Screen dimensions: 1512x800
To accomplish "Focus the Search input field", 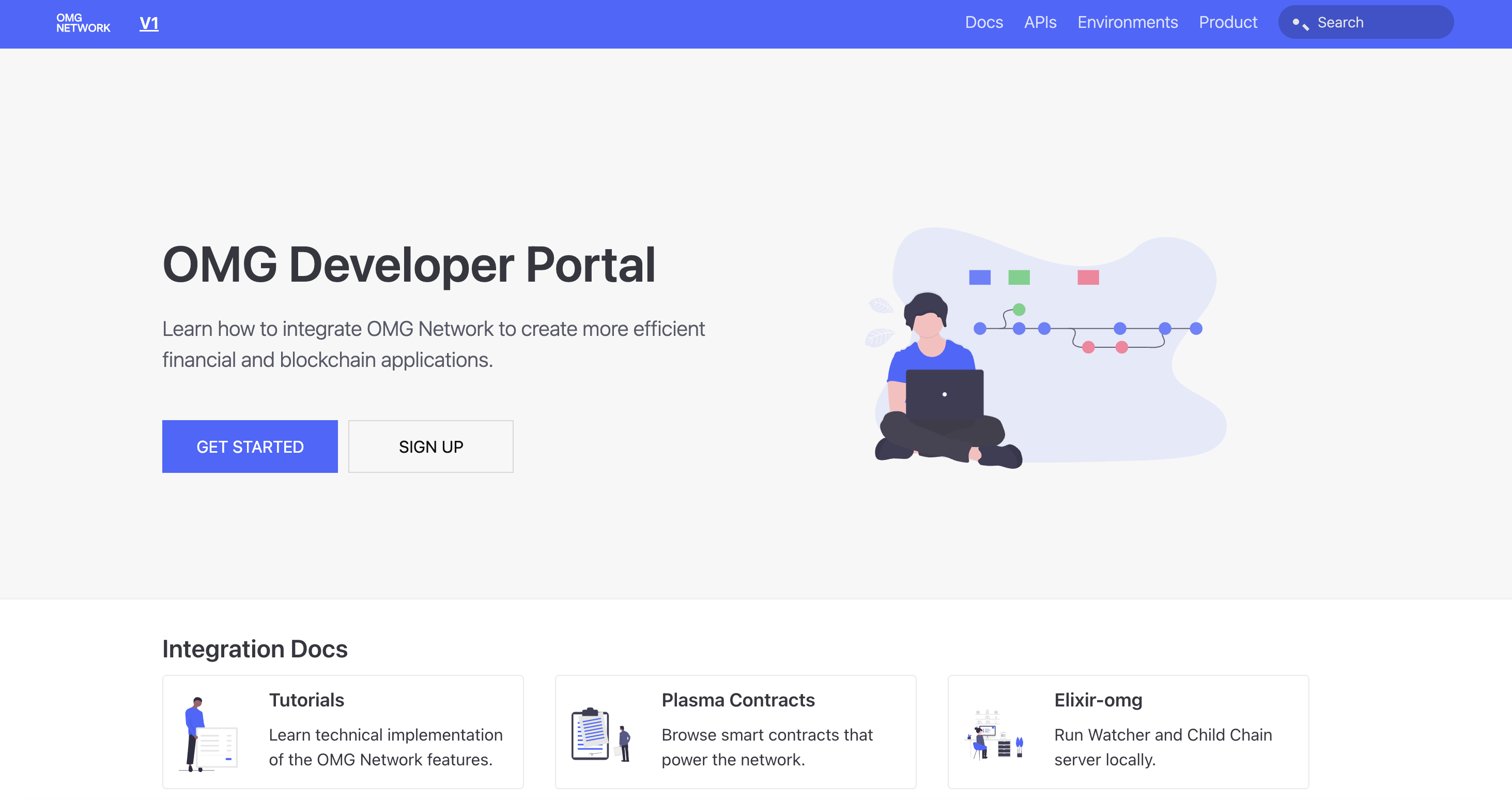I will coord(1366,22).
